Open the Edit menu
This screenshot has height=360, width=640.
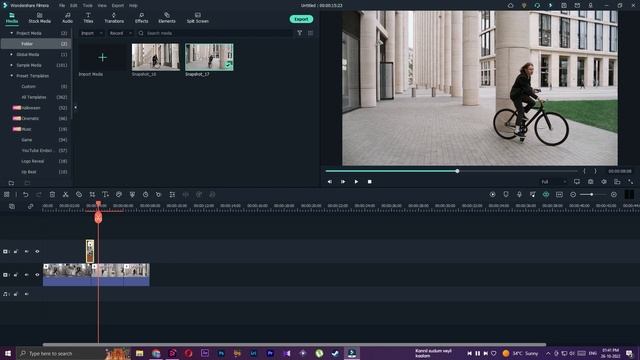click(73, 6)
